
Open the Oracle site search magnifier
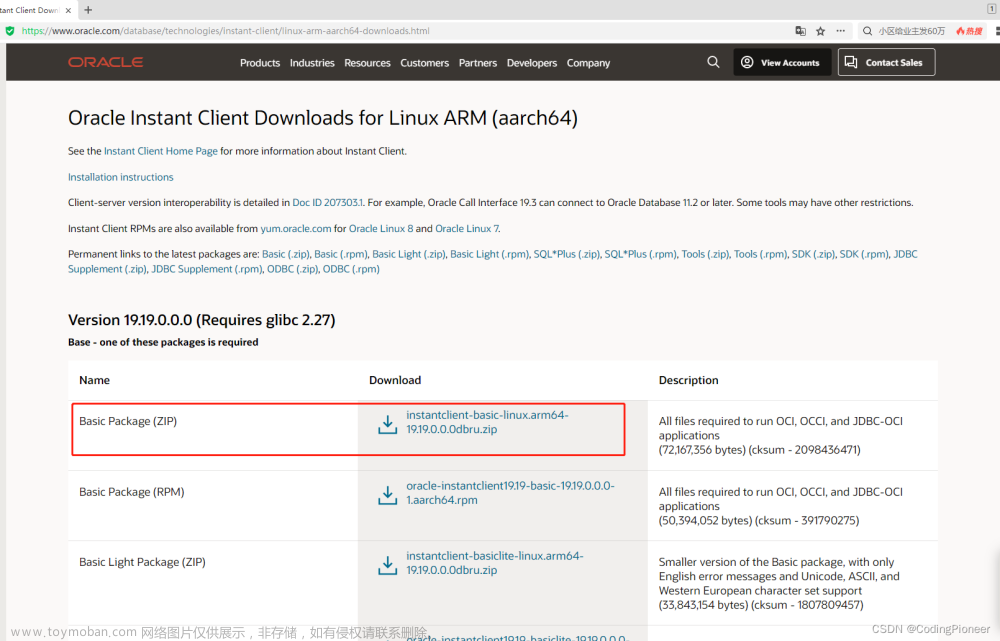(713, 62)
